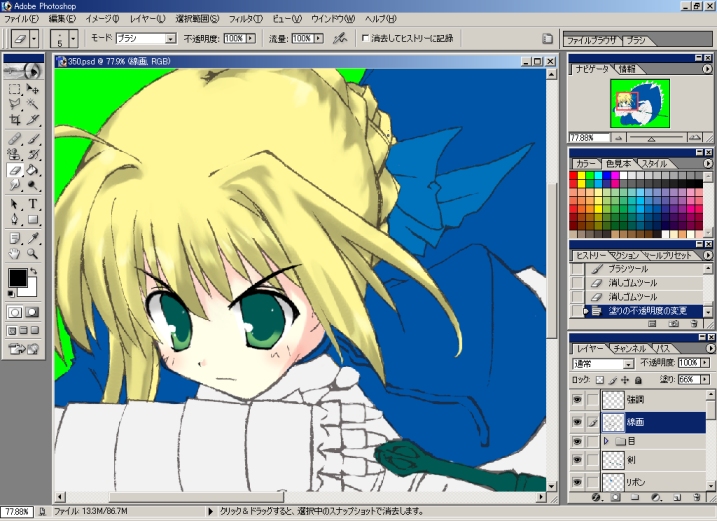Open the イメージ menu
The image size is (717, 521).
(102, 19)
